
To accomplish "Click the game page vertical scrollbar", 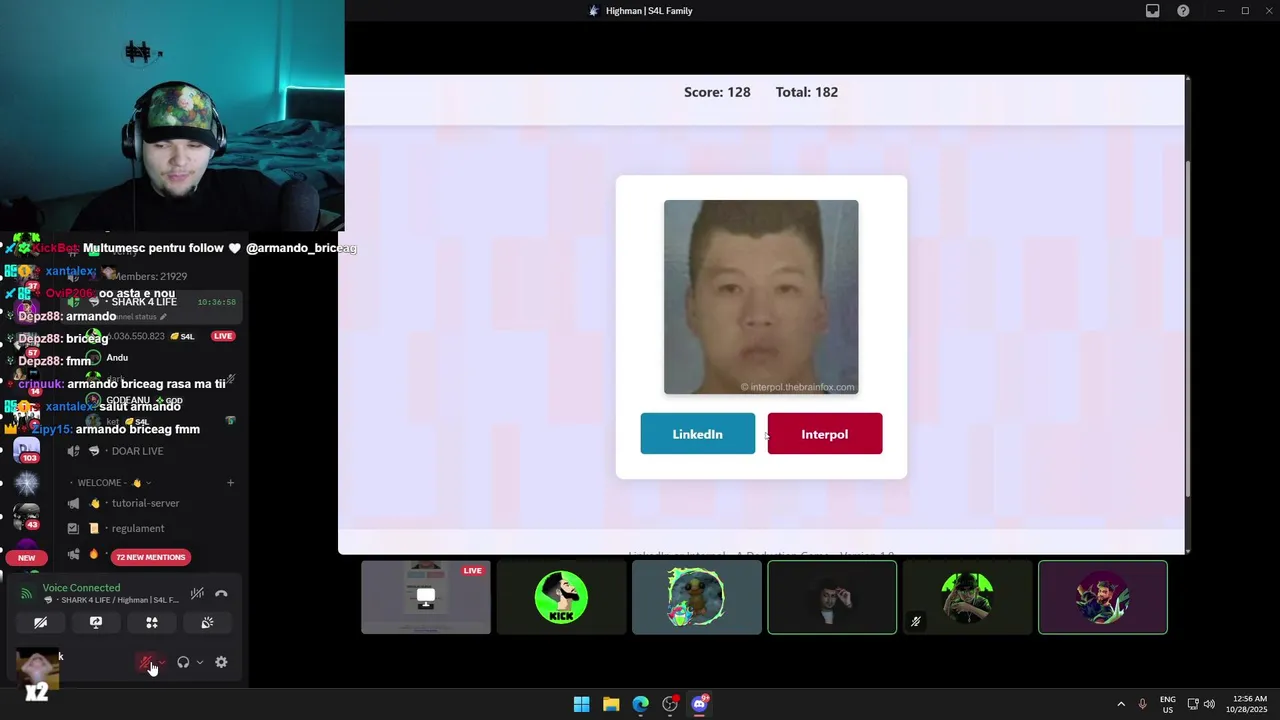I will click(1187, 330).
